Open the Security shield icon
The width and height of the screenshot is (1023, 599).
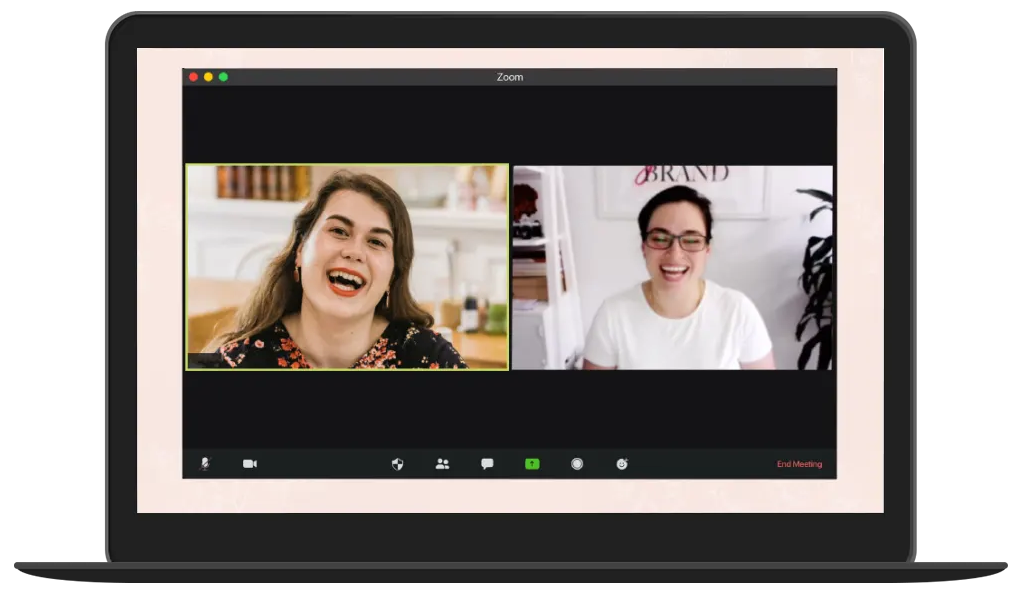(x=397, y=464)
